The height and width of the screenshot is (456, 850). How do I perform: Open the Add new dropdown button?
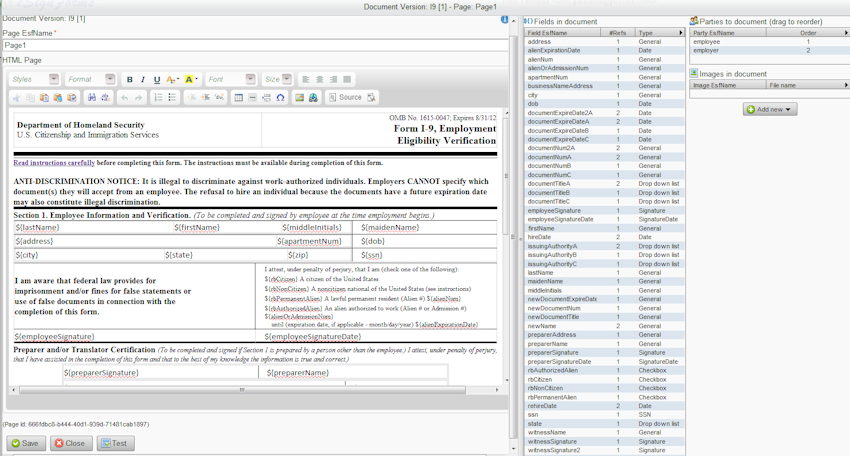tap(770, 110)
